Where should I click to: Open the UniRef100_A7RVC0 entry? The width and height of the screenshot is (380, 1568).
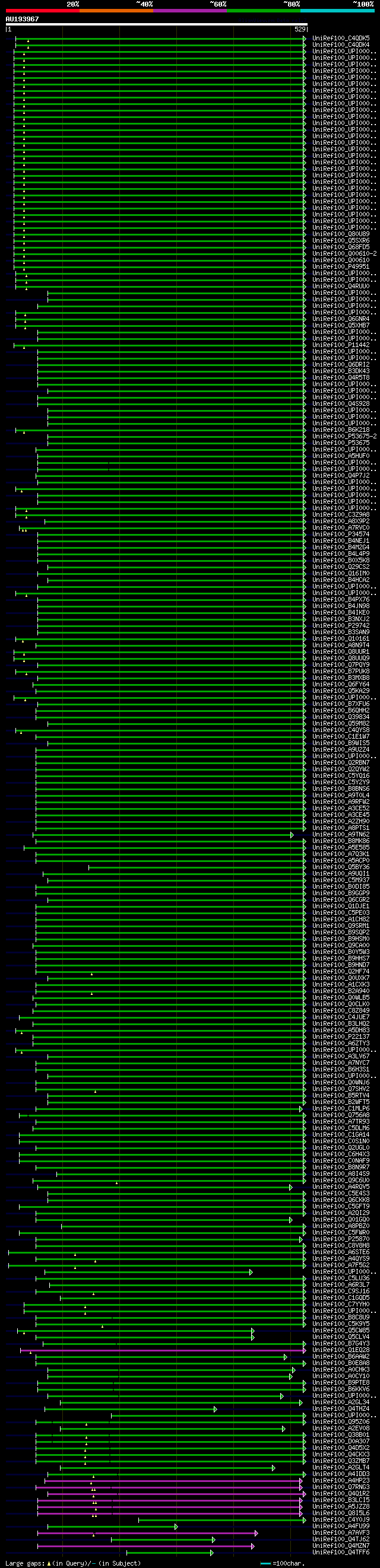click(x=341, y=528)
